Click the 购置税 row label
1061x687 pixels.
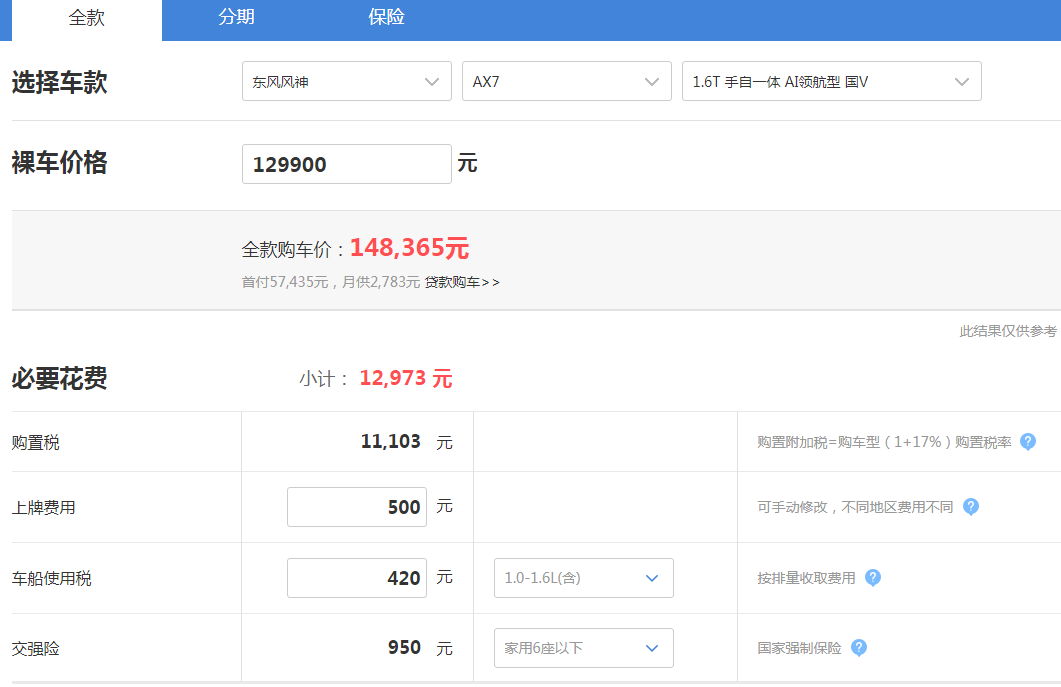(35, 443)
